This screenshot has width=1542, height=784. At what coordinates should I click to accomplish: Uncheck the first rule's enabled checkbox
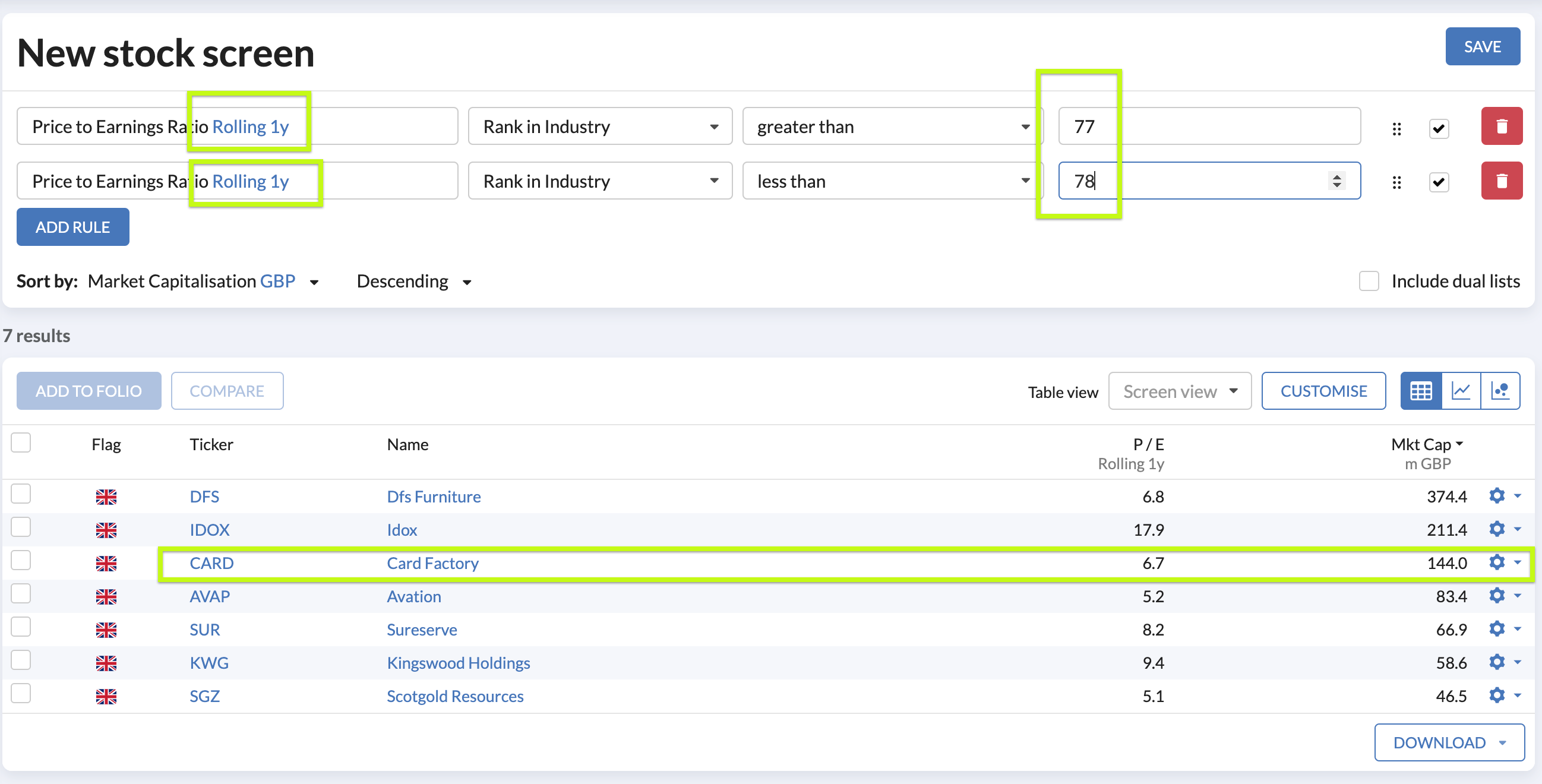[x=1439, y=128]
